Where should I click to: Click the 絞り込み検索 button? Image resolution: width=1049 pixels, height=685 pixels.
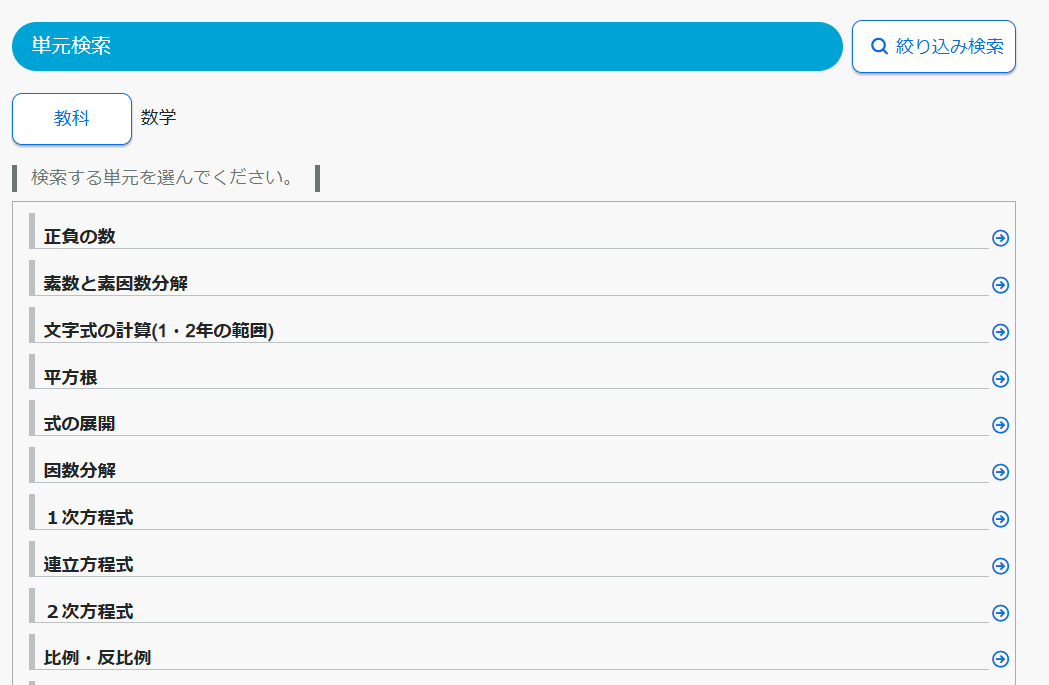(x=933, y=47)
